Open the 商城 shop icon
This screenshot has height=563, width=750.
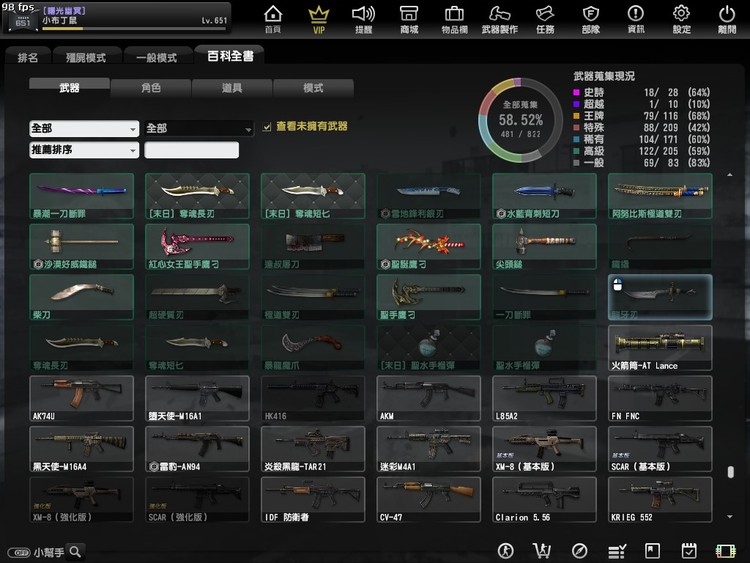pos(409,19)
